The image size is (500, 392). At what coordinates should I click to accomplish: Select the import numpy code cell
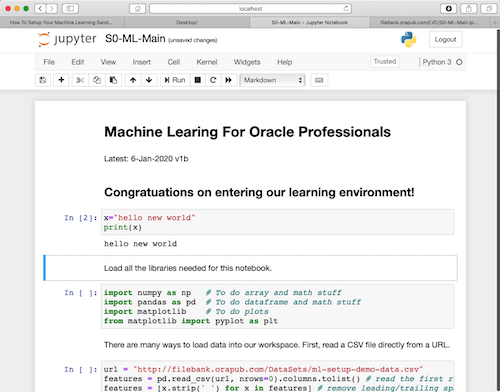277,306
